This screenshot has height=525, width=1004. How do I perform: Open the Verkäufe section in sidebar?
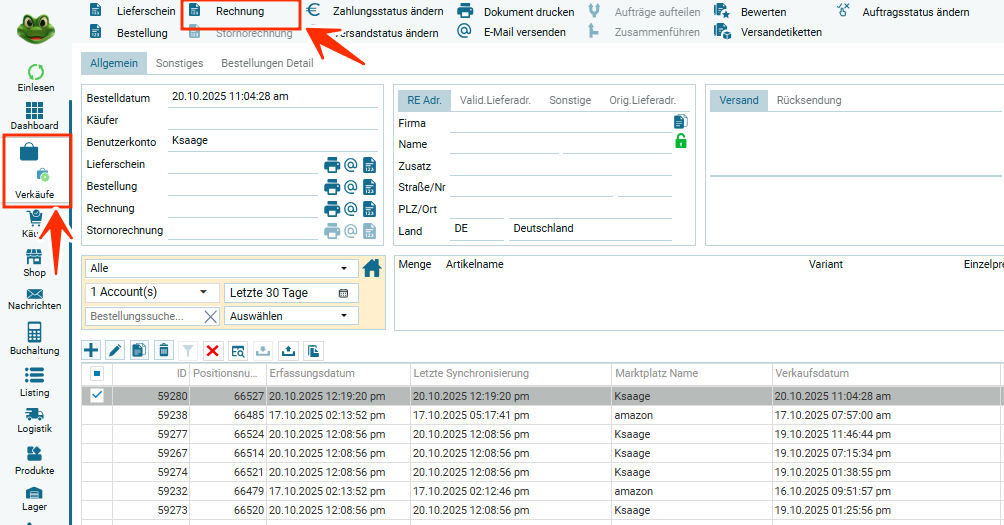click(35, 172)
